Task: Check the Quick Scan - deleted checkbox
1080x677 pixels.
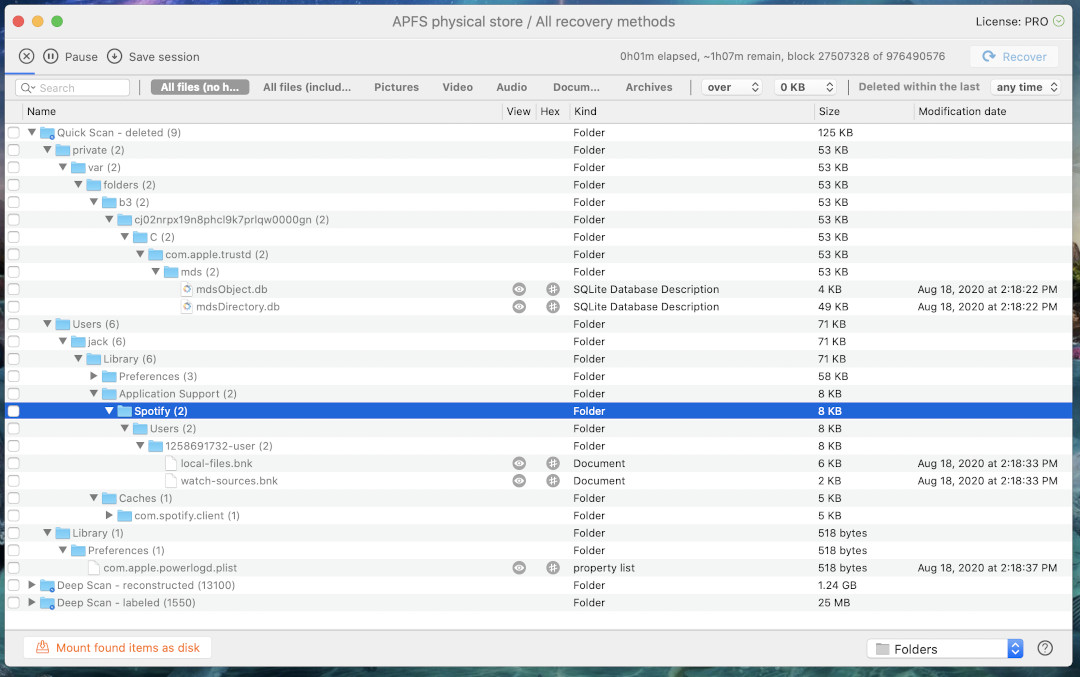Action: [x=14, y=132]
